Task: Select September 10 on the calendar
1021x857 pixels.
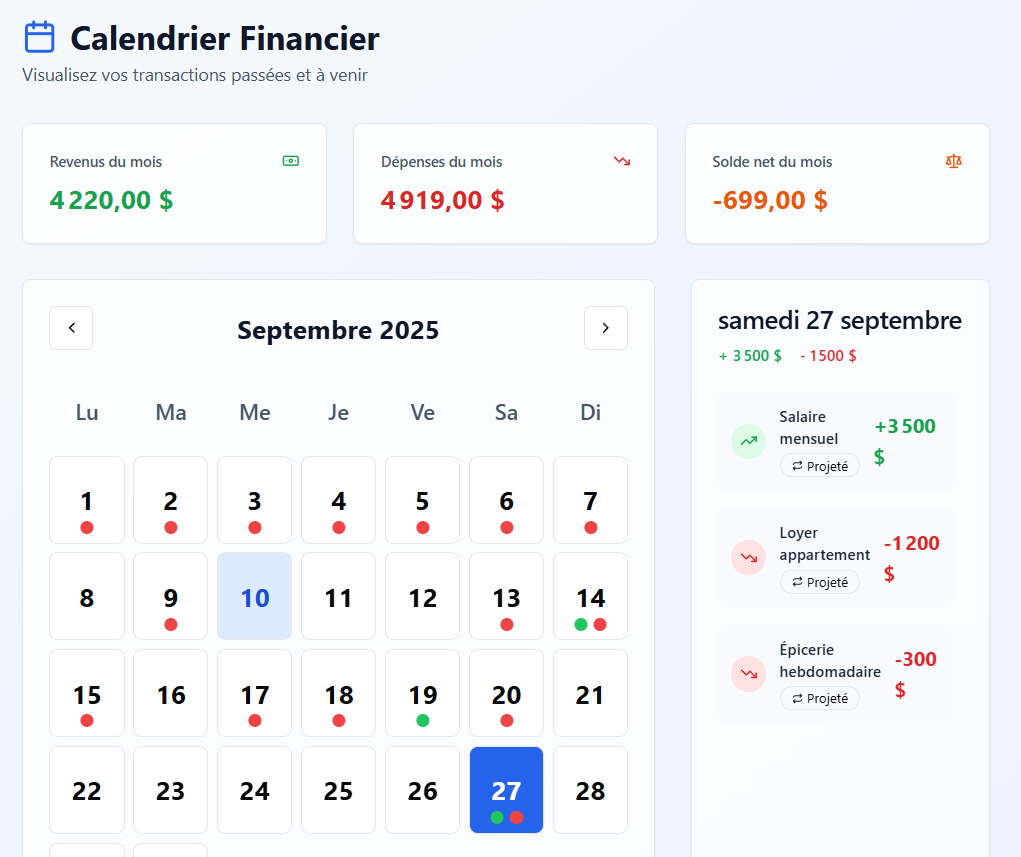Action: pyautogui.click(x=255, y=597)
